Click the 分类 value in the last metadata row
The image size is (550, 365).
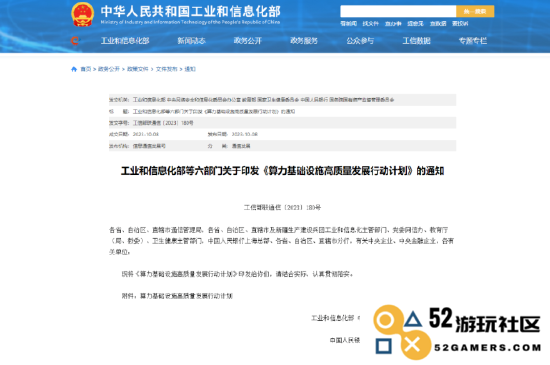point(241,146)
